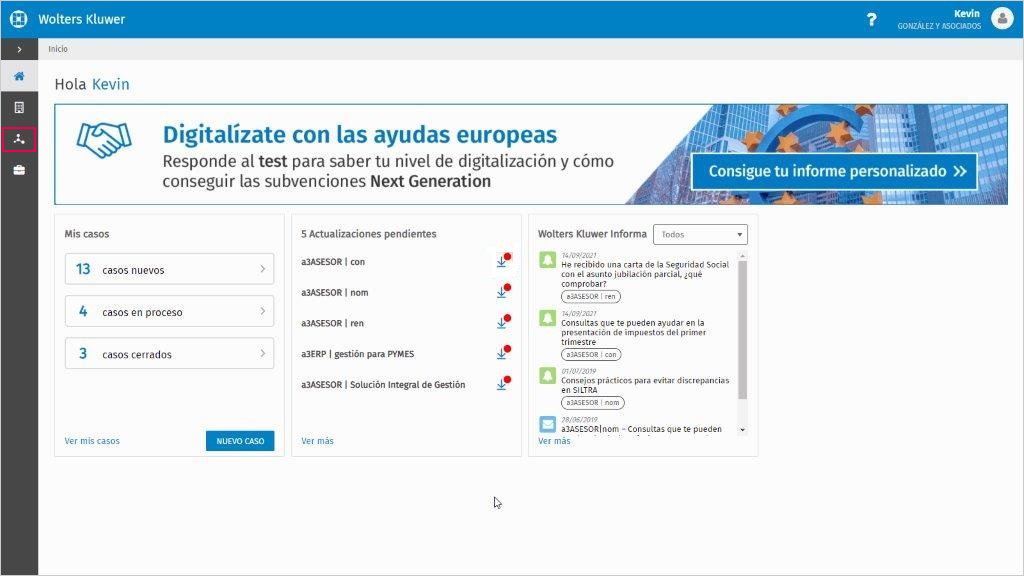
Task: Download the a3ASESOR Solución Integral de Gestión update
Action: (x=502, y=384)
